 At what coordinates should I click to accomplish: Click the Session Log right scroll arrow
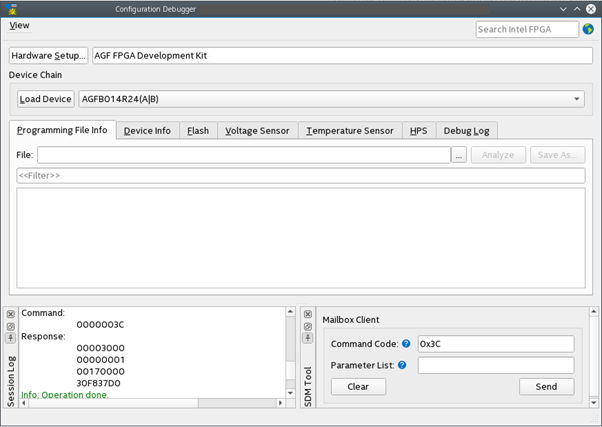[x=281, y=403]
